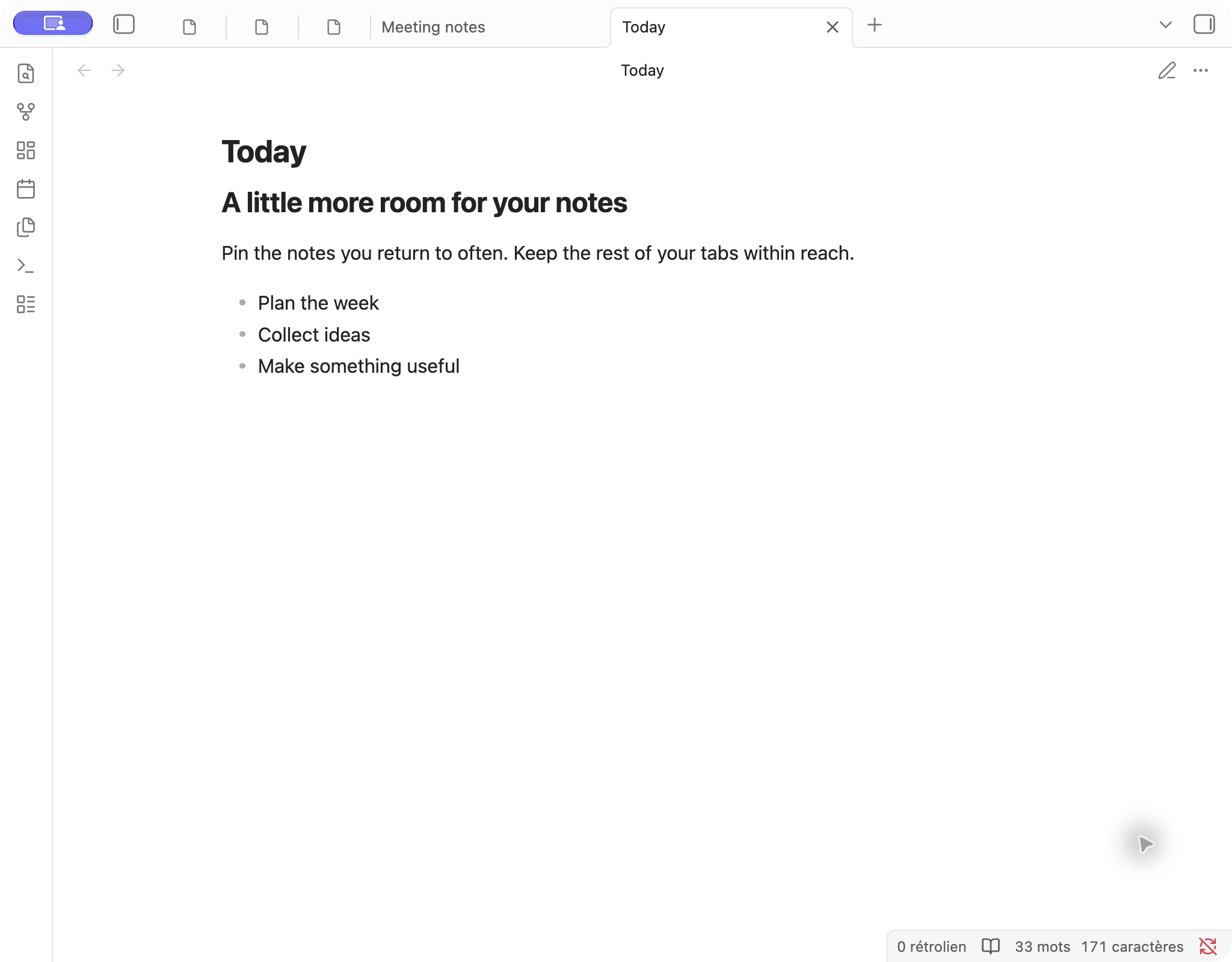Toggle the right sidebar panel
The image size is (1232, 962).
pos(1204,25)
